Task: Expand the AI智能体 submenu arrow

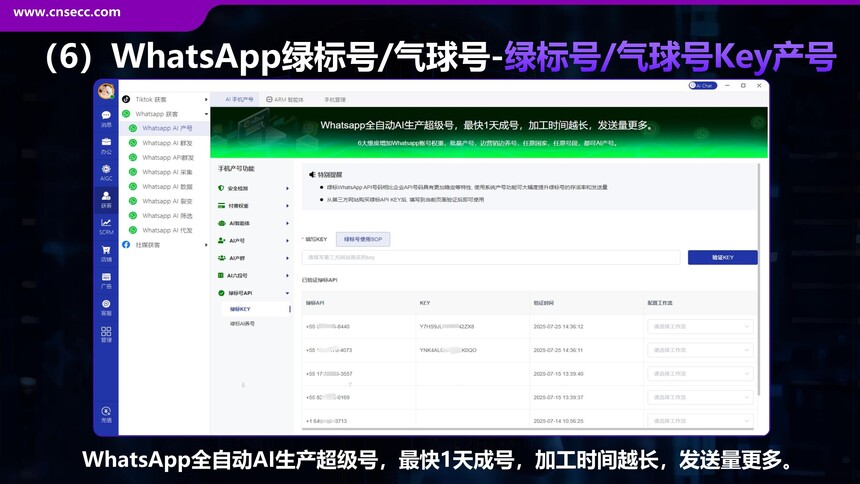Action: [x=287, y=223]
